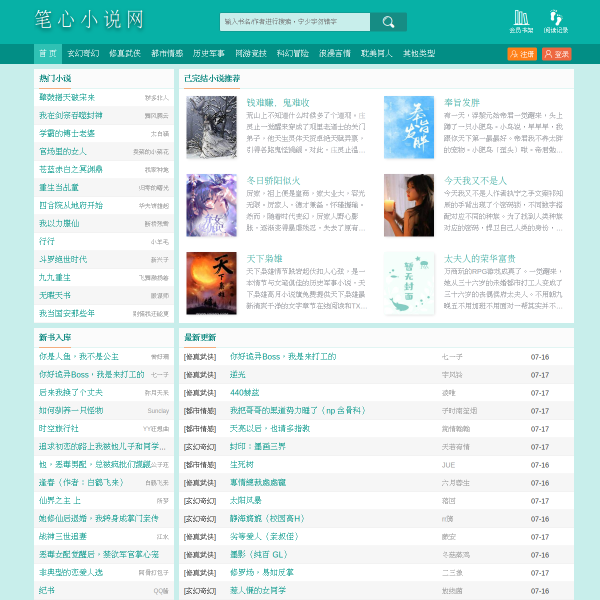Open latest update 逆光
This screenshot has width=600, height=600.
click(x=237, y=375)
